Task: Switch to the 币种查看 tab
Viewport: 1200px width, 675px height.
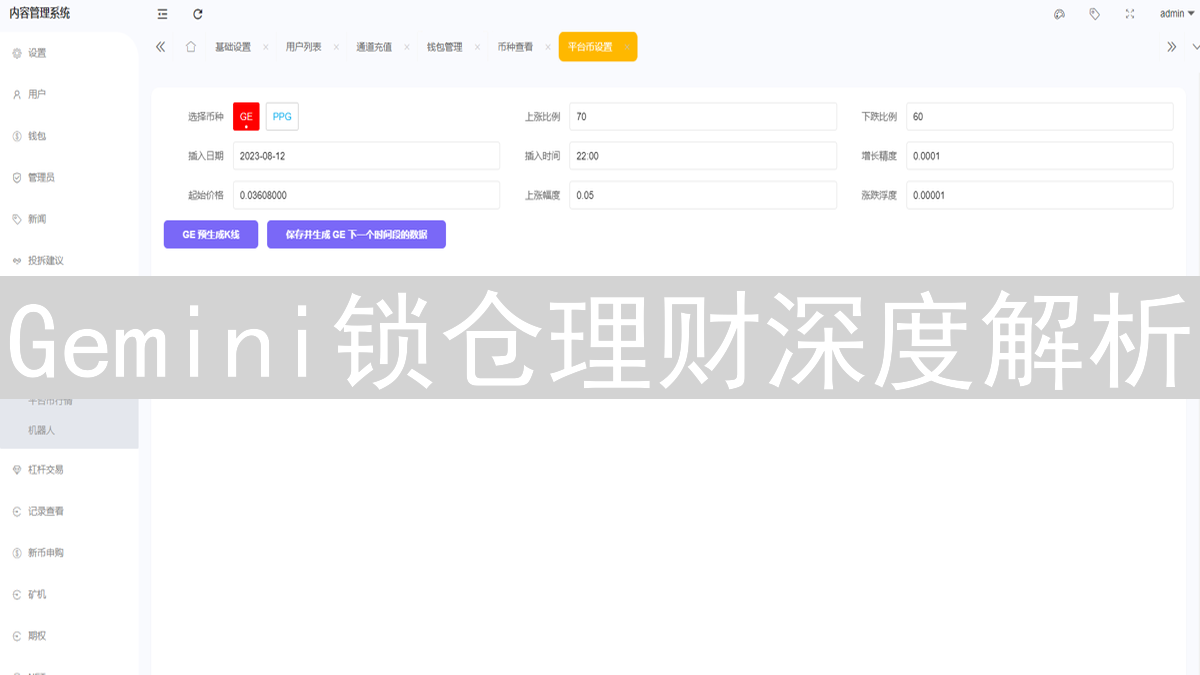Action: (x=515, y=47)
